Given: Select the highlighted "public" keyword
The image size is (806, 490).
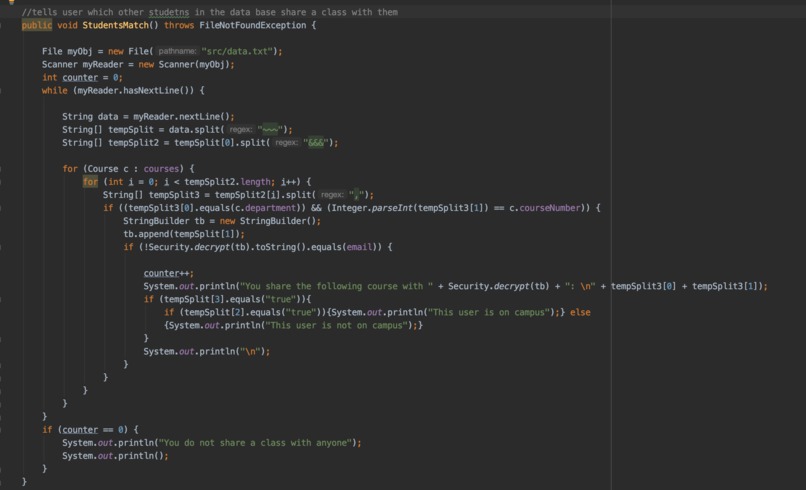Looking at the screenshot, I should [x=36, y=25].
